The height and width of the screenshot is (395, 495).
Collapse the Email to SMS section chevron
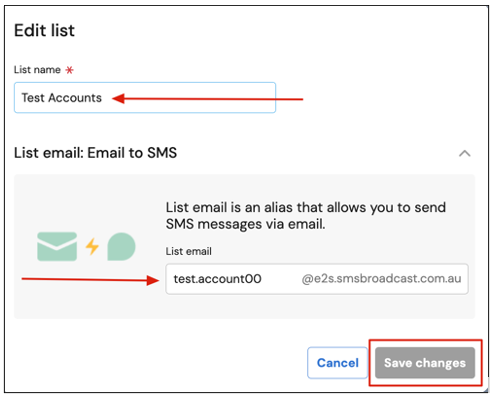pos(464,154)
